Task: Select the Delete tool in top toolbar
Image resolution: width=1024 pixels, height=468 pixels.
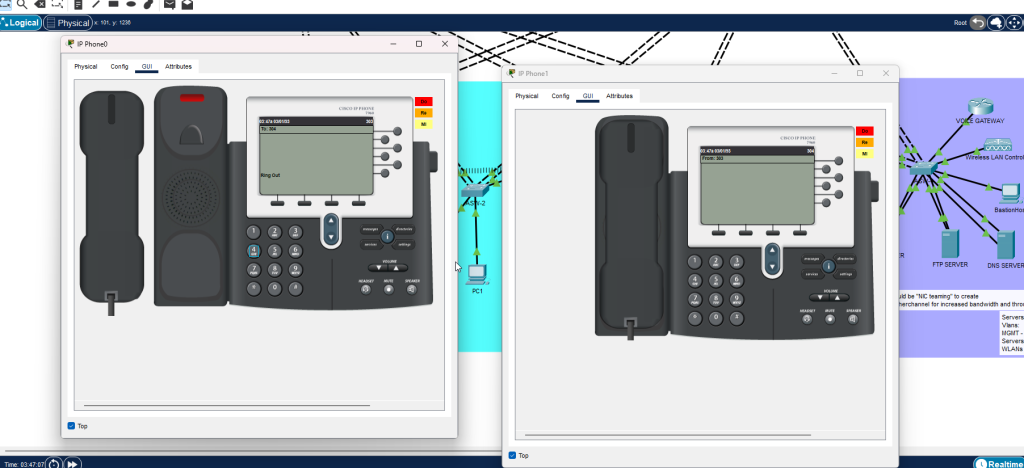Action: click(x=40, y=5)
